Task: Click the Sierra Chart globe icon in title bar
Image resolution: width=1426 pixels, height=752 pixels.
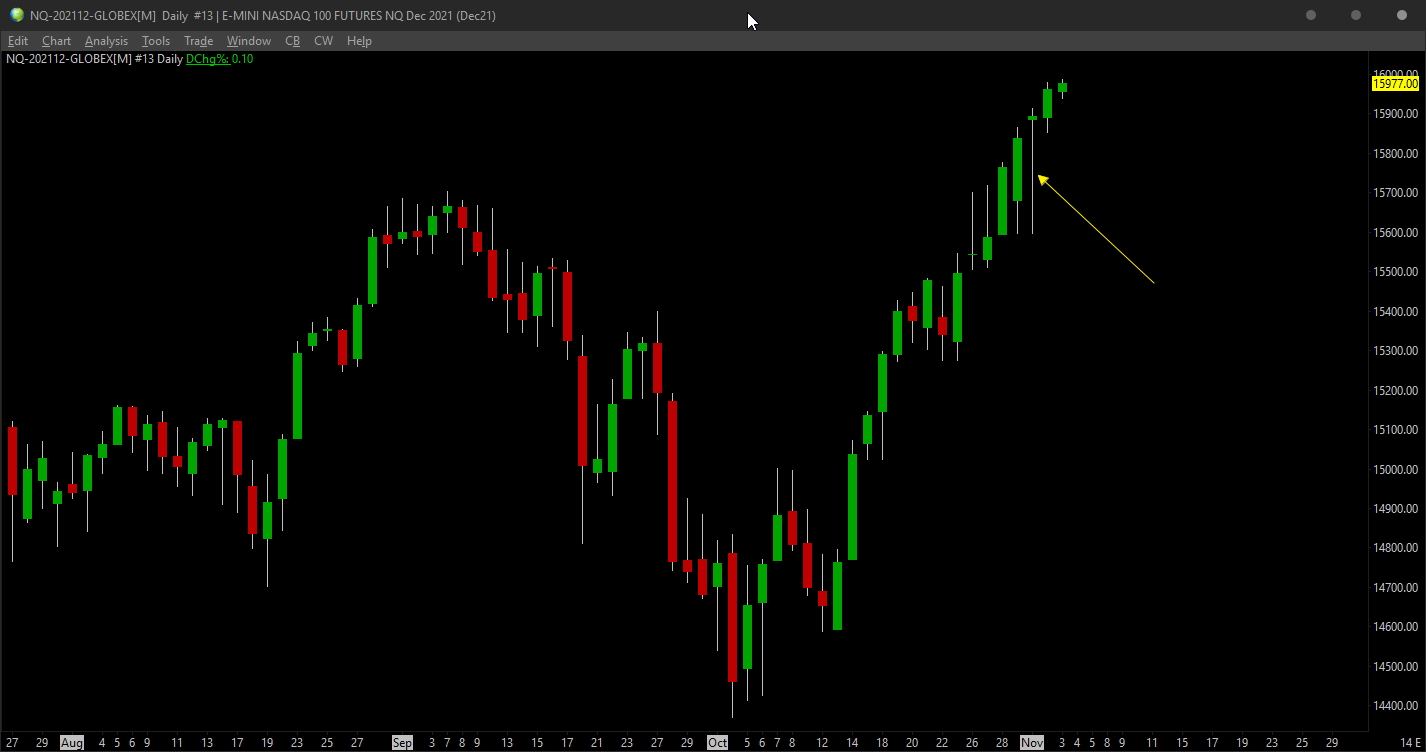Action: point(17,15)
